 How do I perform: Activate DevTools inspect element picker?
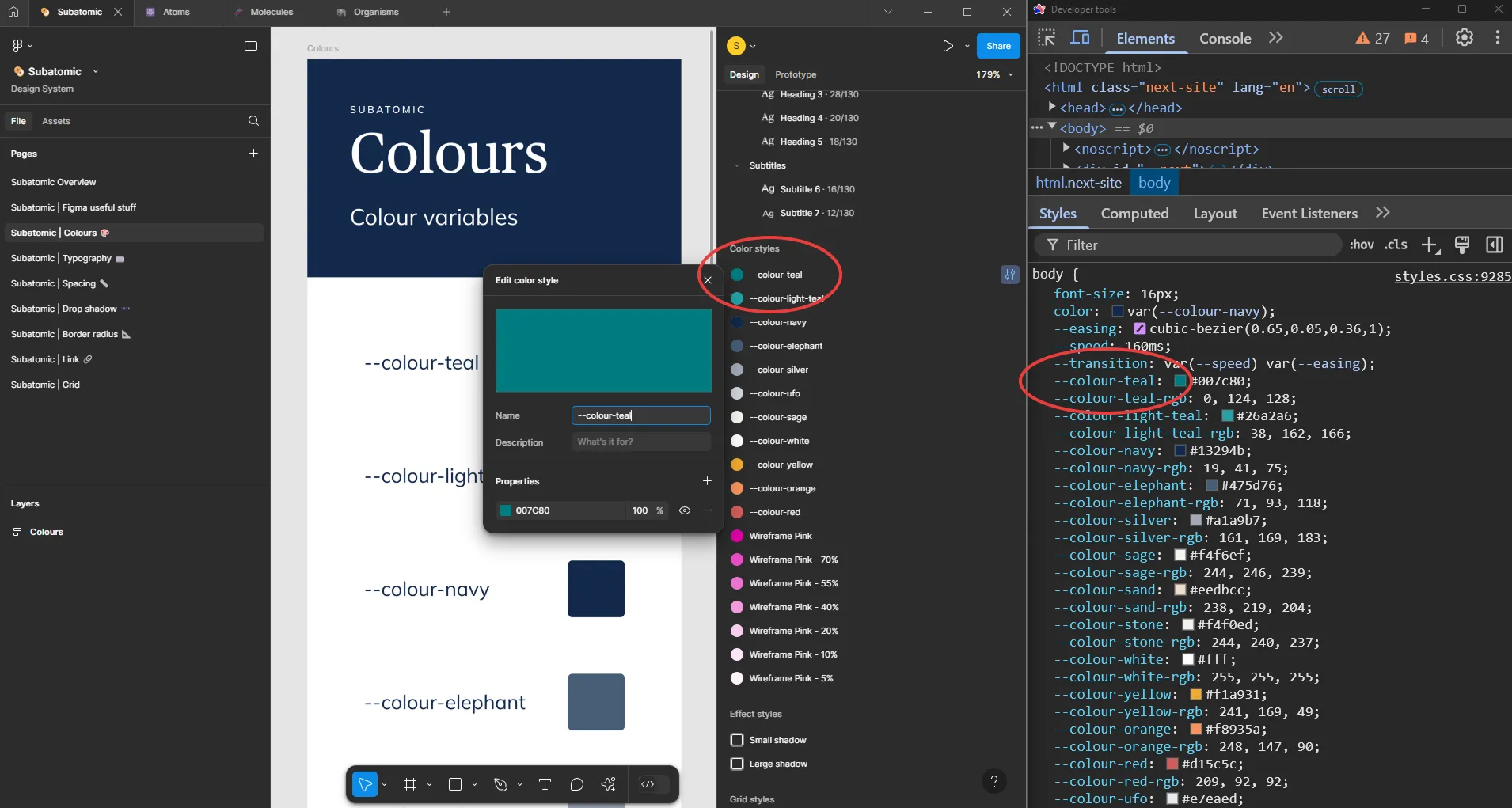tap(1047, 38)
